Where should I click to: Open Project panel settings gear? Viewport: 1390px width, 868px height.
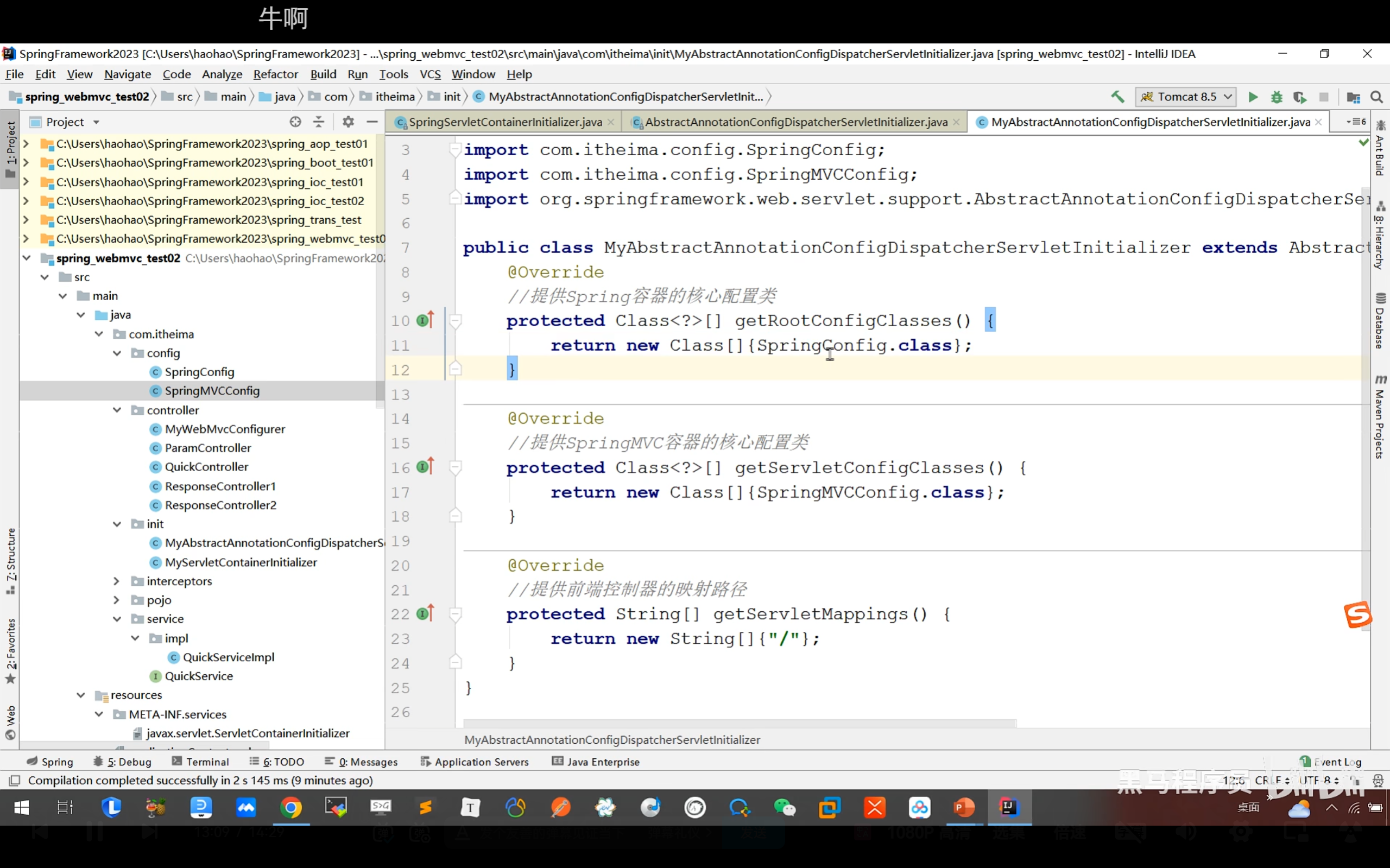[348, 122]
